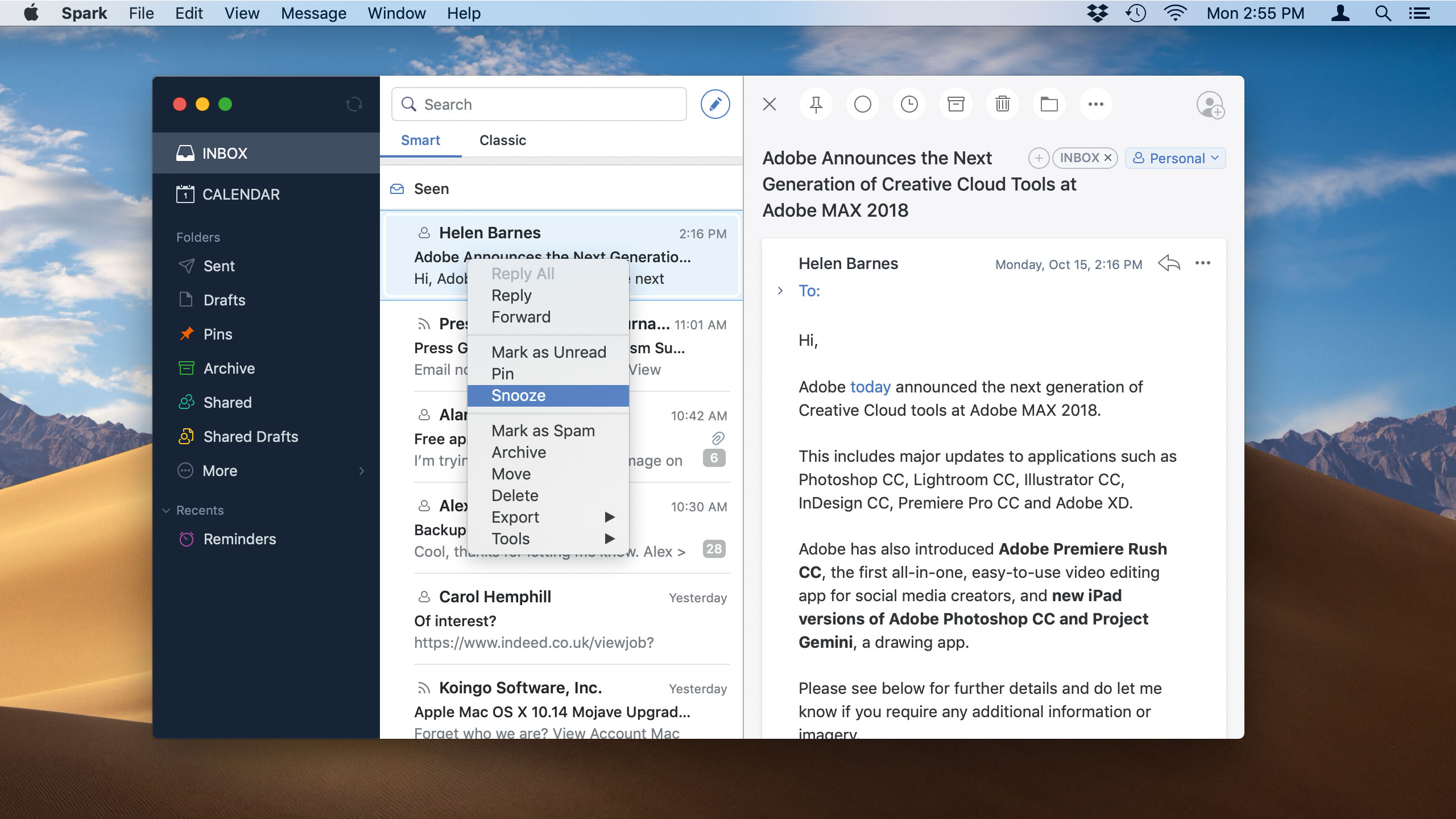The height and width of the screenshot is (819, 1456).
Task: Open the Export submenu
Action: pyautogui.click(x=548, y=517)
